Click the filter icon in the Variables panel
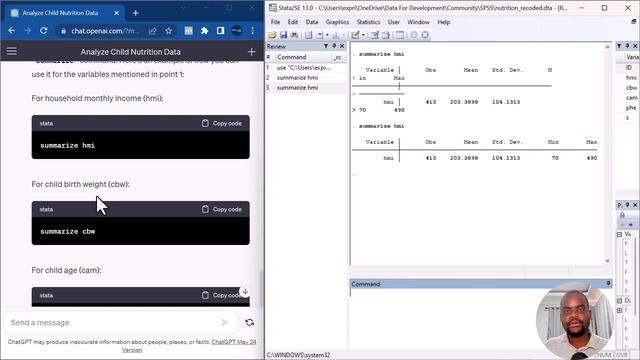Viewport: 640px width, 360px height. pyautogui.click(x=619, y=46)
